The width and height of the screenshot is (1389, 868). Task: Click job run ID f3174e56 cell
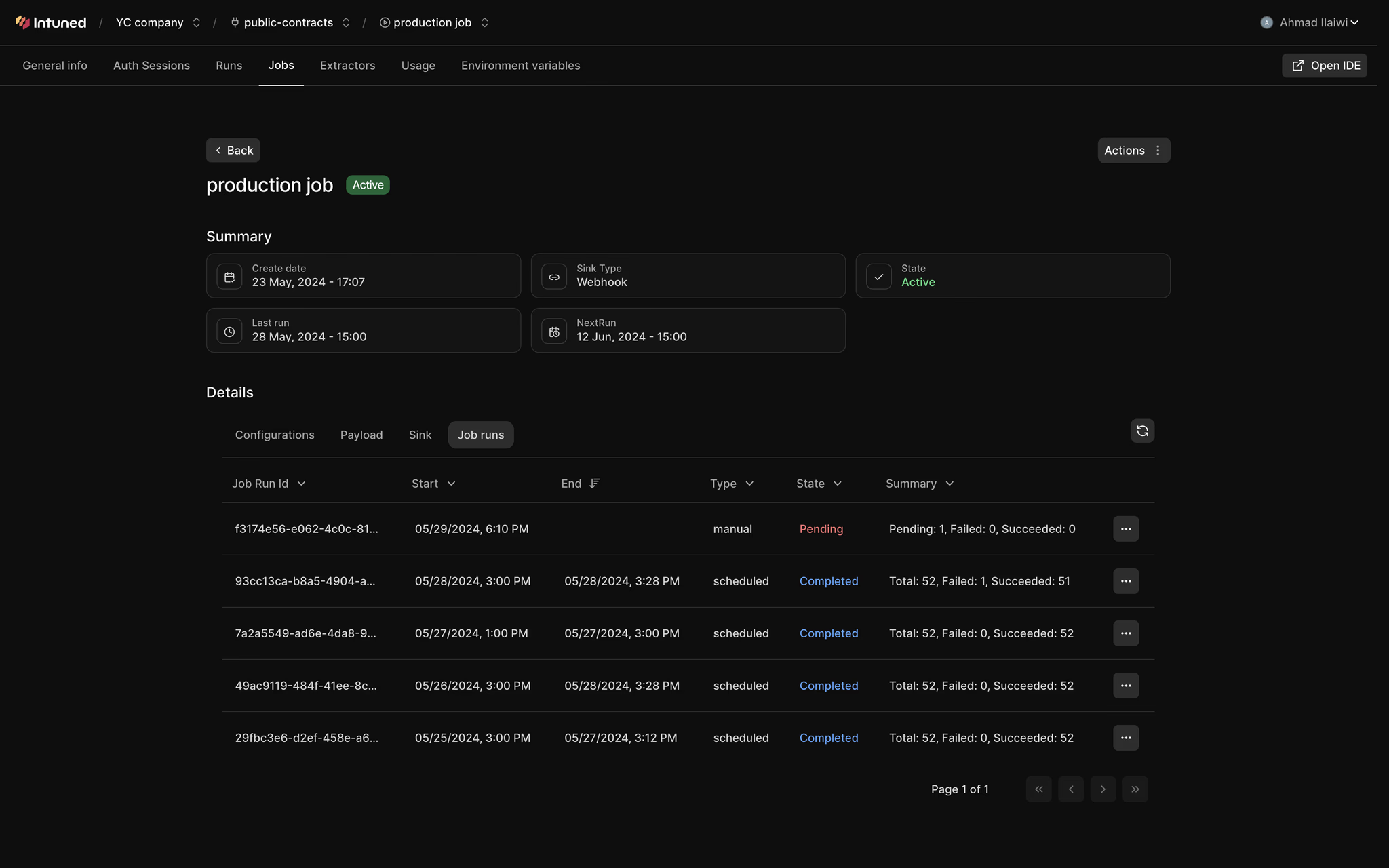click(x=307, y=529)
